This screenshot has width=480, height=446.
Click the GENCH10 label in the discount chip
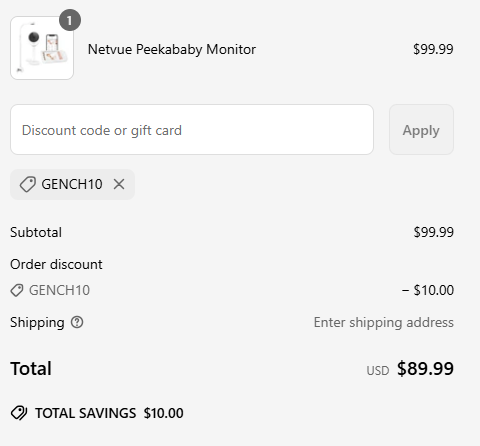72,184
